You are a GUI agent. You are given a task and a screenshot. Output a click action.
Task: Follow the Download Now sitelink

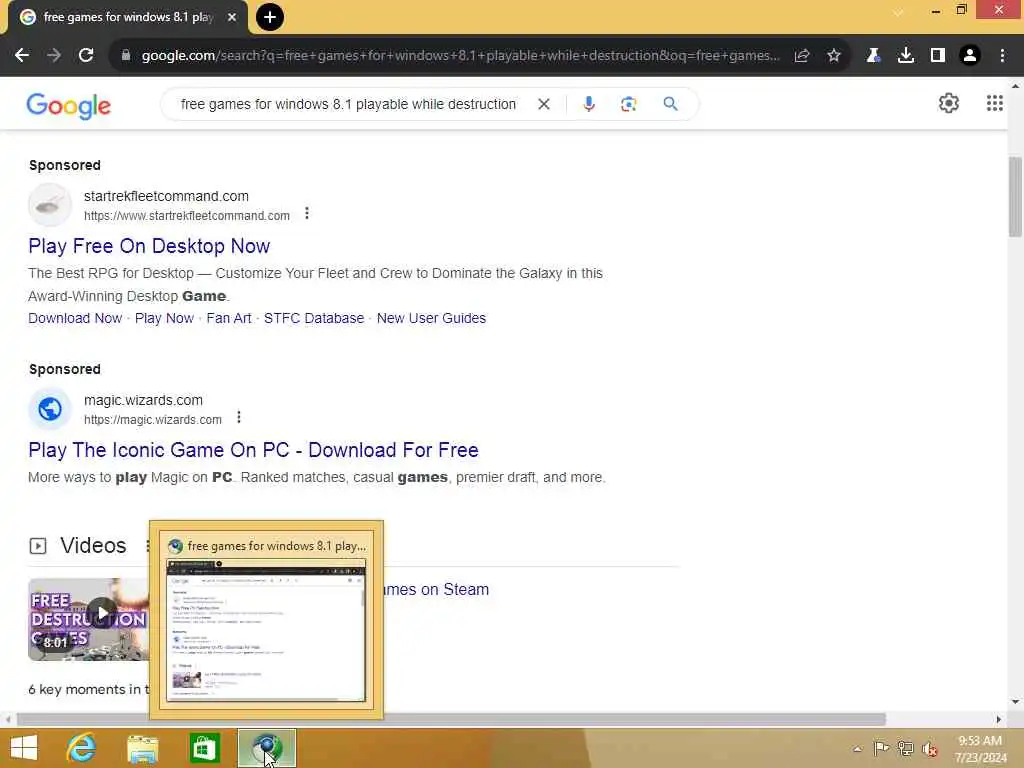pos(75,318)
